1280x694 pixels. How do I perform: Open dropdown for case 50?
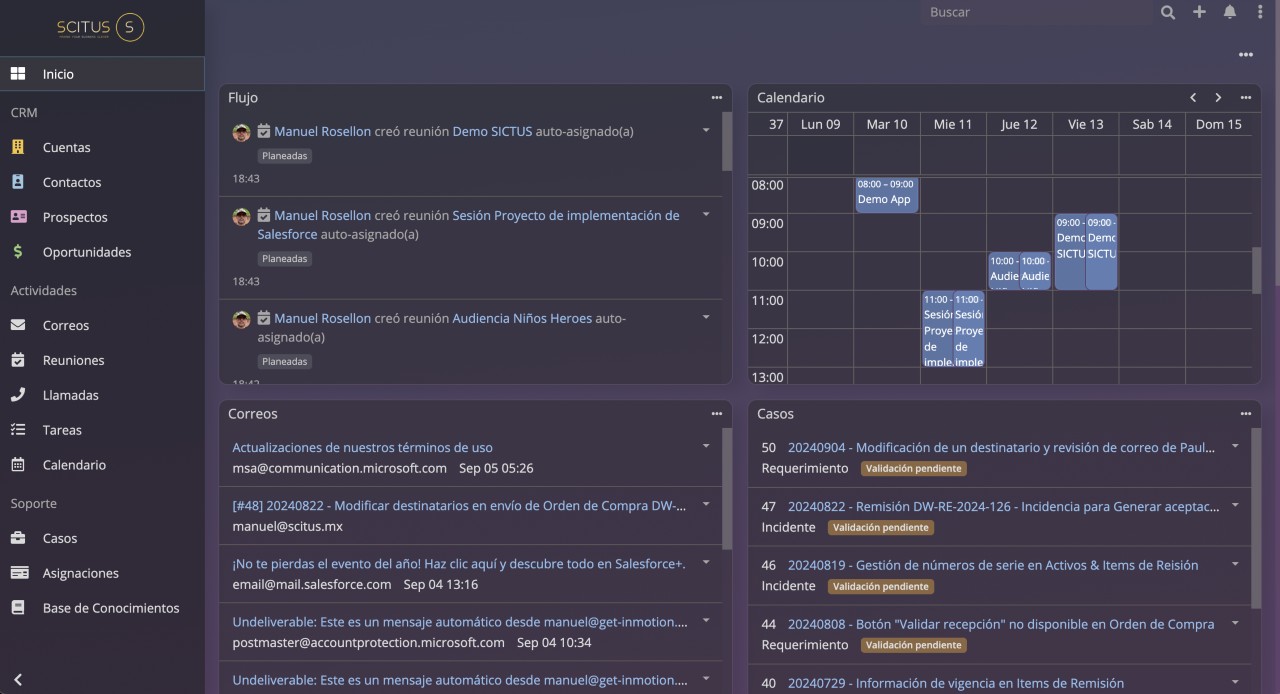tap(1235, 447)
